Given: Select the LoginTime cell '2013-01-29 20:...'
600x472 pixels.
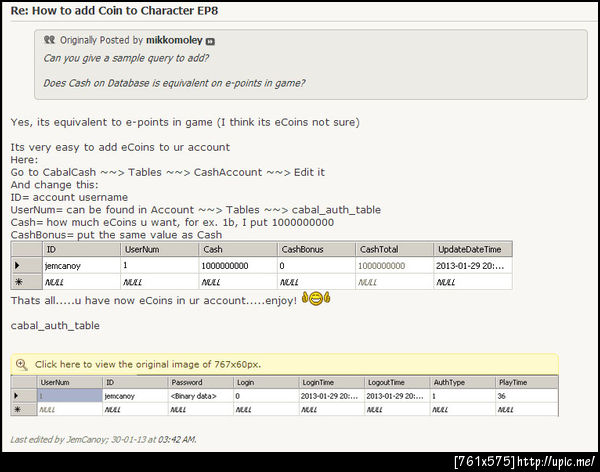Looking at the screenshot, I should click(332, 396).
